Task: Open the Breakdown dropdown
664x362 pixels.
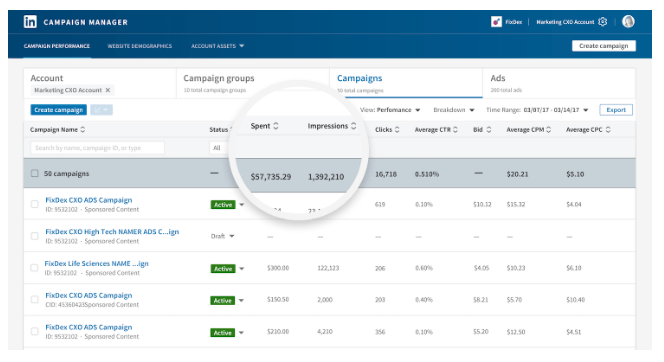Action: click(454, 110)
